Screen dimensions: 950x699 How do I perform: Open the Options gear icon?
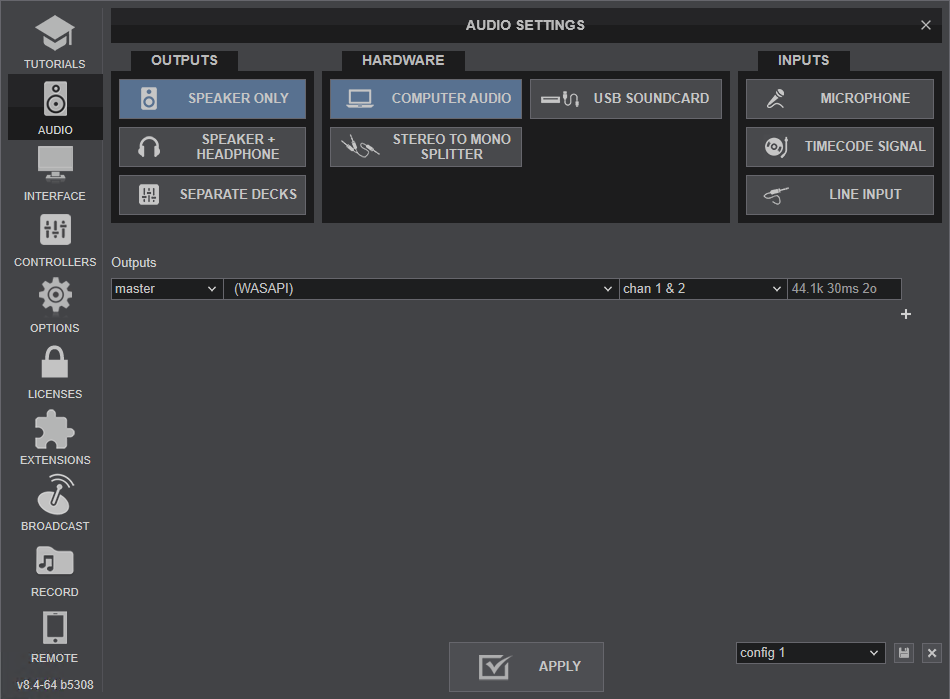(55, 295)
